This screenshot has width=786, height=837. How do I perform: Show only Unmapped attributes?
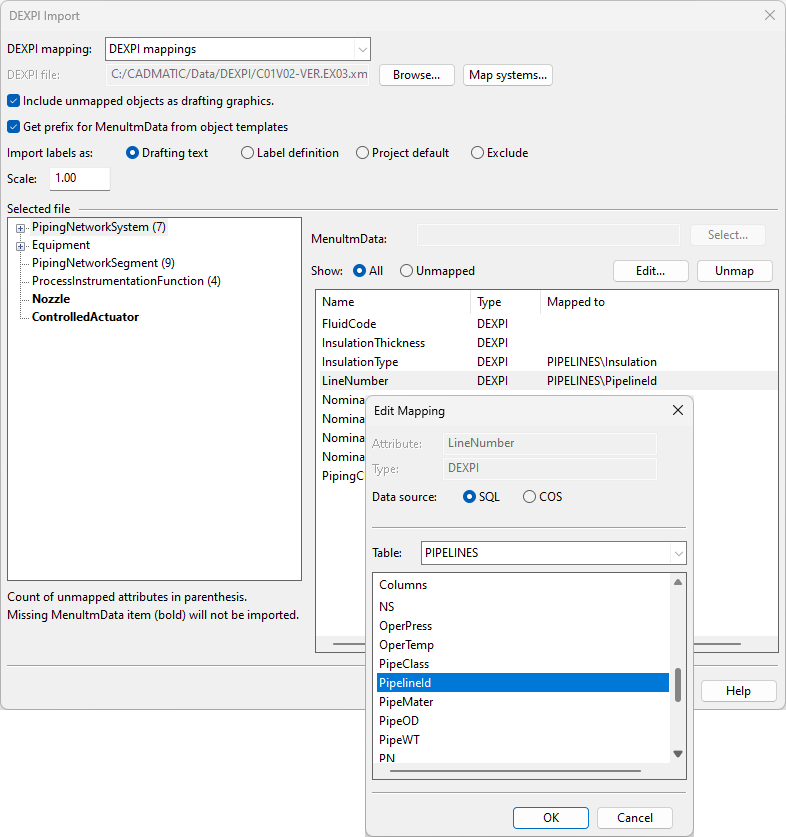click(406, 271)
